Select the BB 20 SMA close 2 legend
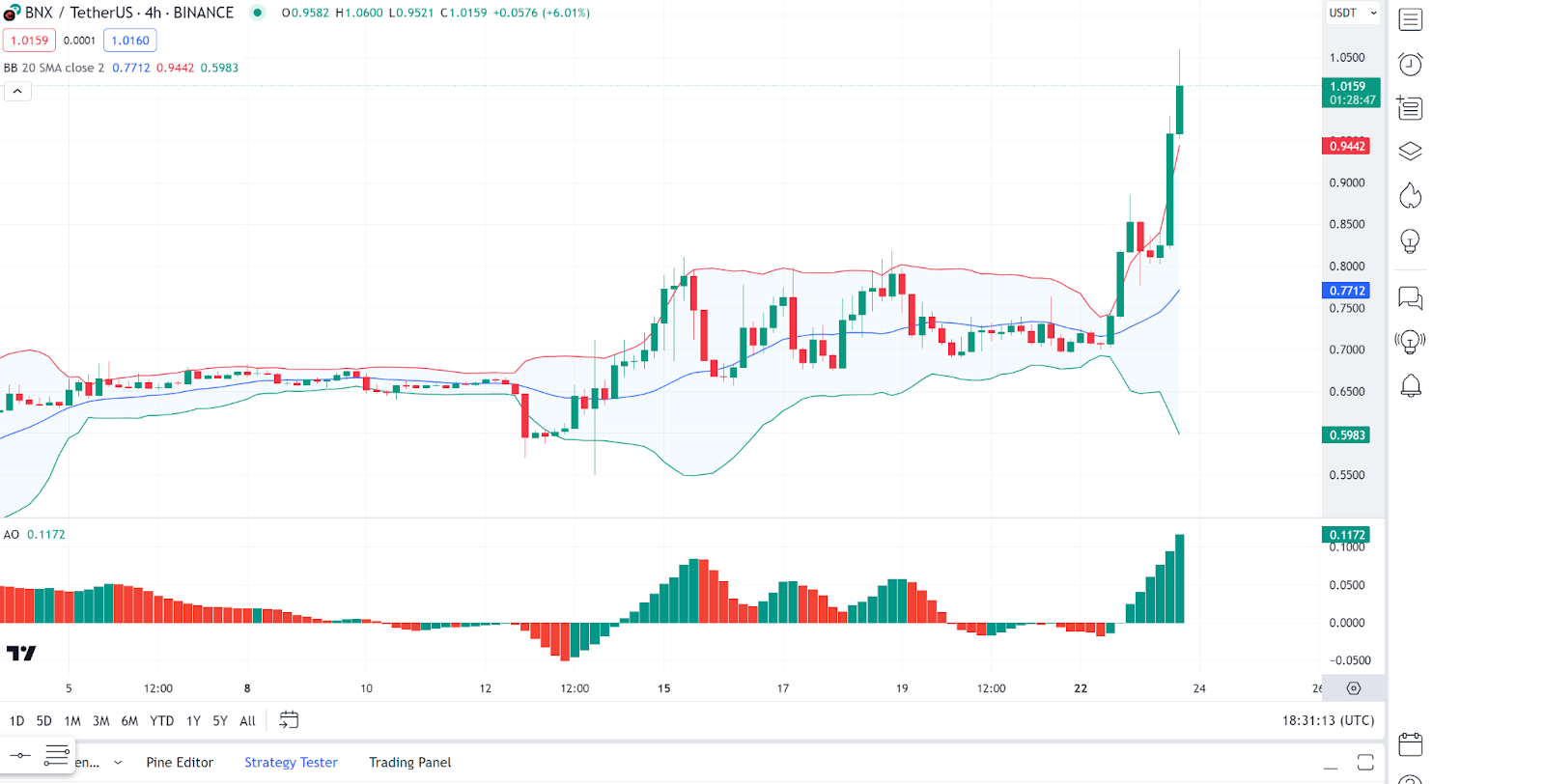Screen dimensions: 1545x784 [54, 68]
